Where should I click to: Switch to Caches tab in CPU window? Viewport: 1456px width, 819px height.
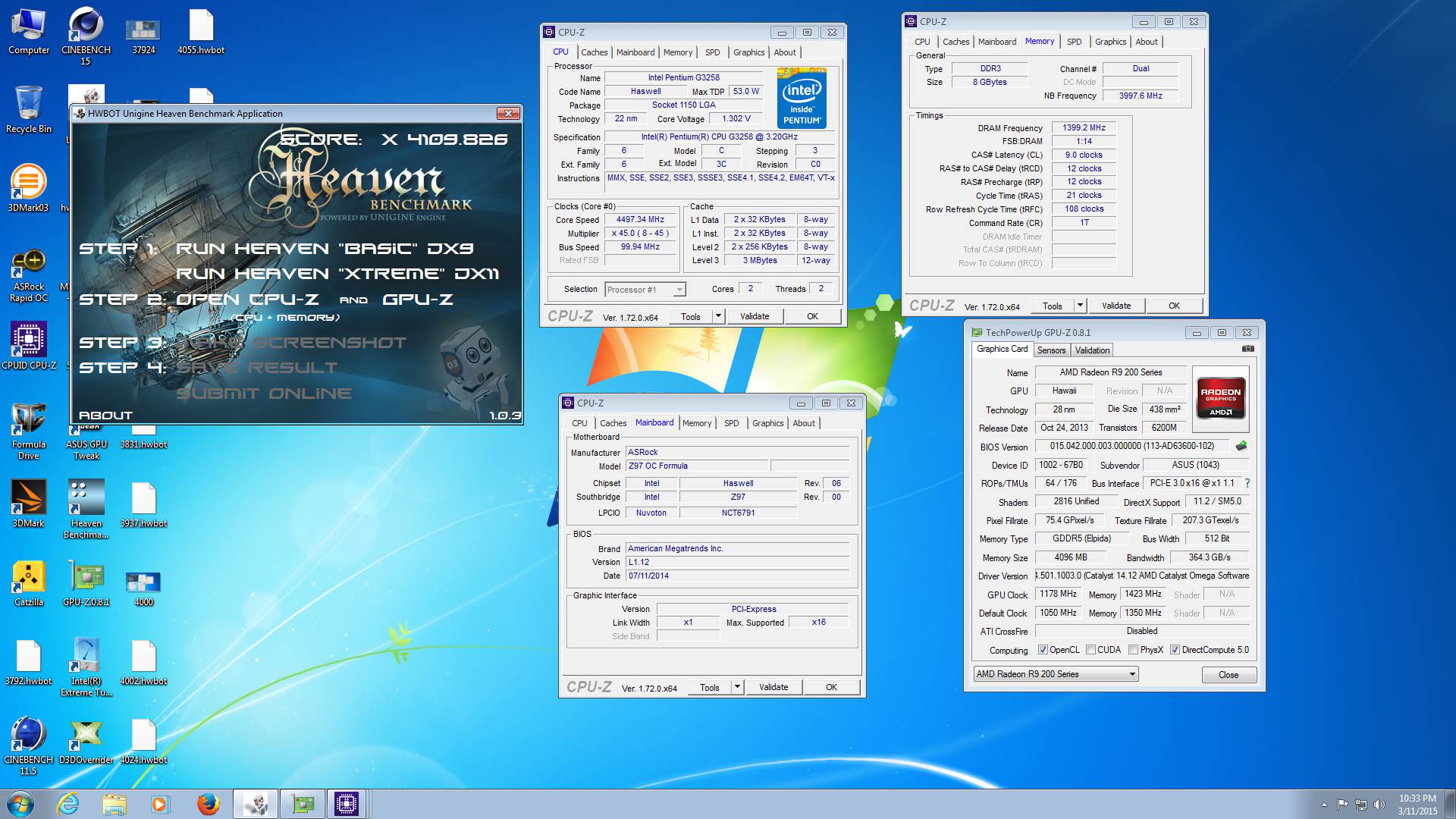click(x=594, y=52)
